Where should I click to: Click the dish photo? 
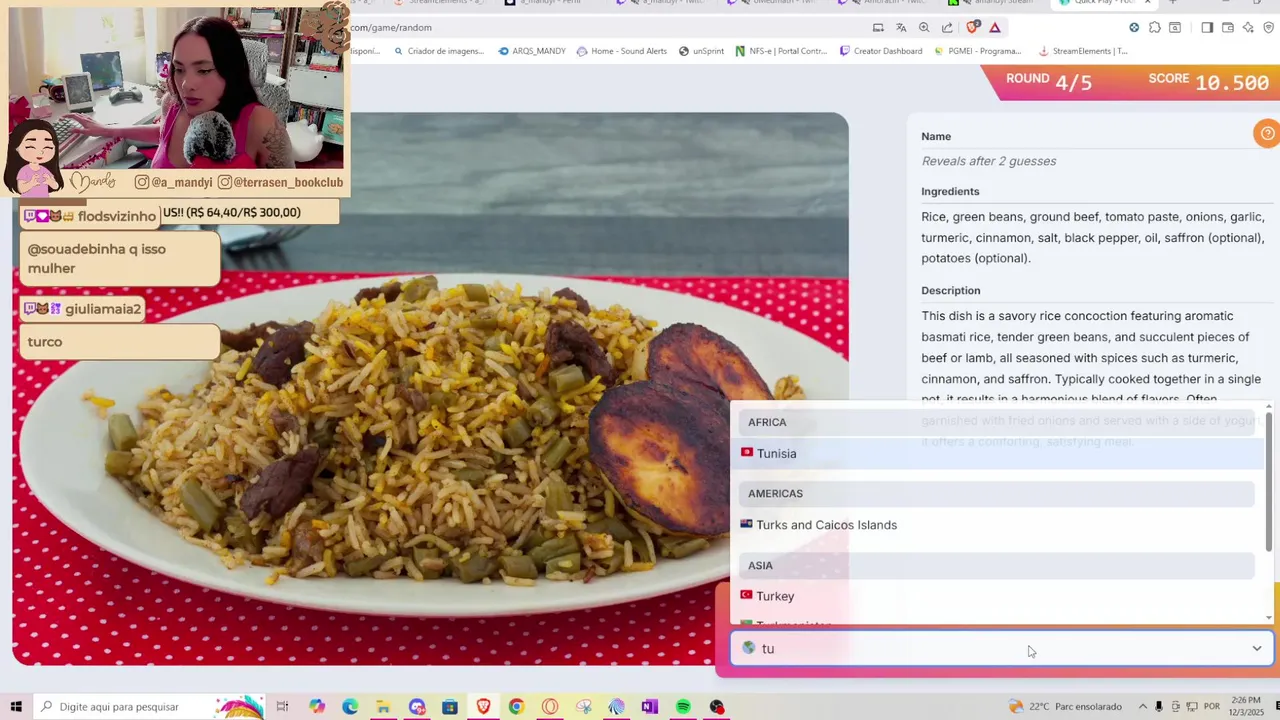point(430,388)
